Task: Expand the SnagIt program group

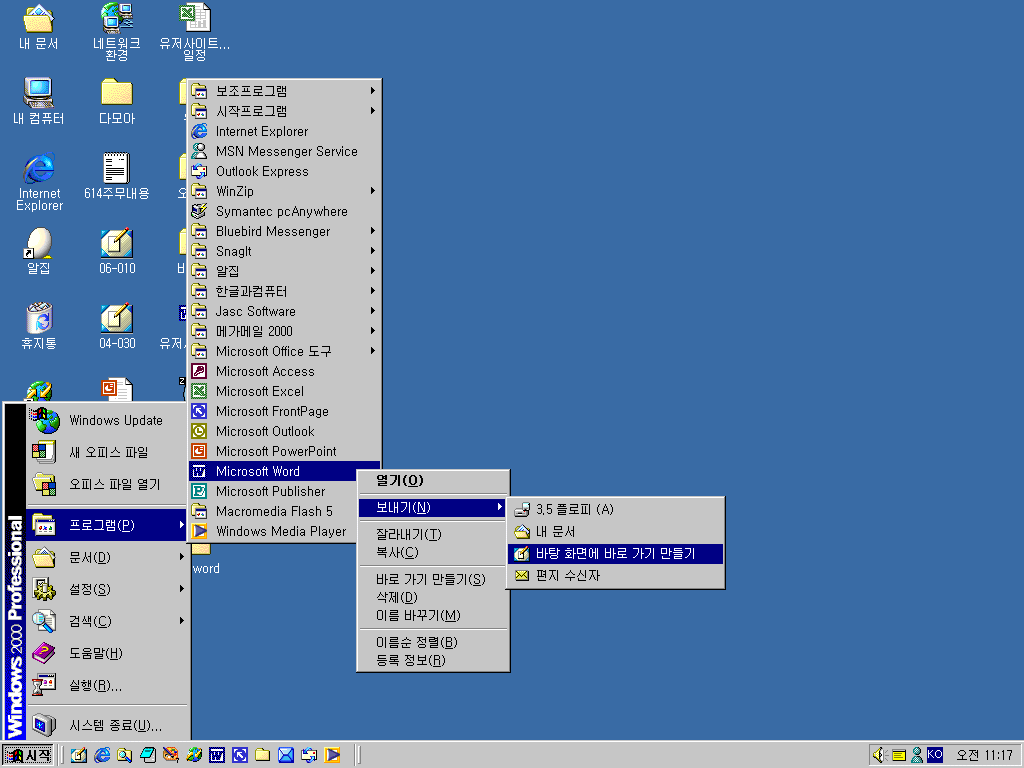Action: pos(284,251)
